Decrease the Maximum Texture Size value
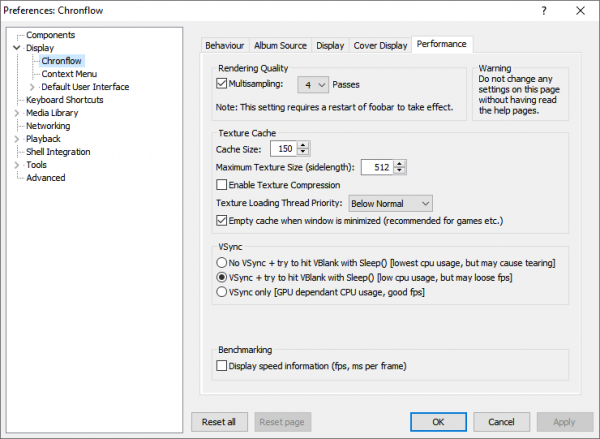The image size is (600, 439). [400, 170]
